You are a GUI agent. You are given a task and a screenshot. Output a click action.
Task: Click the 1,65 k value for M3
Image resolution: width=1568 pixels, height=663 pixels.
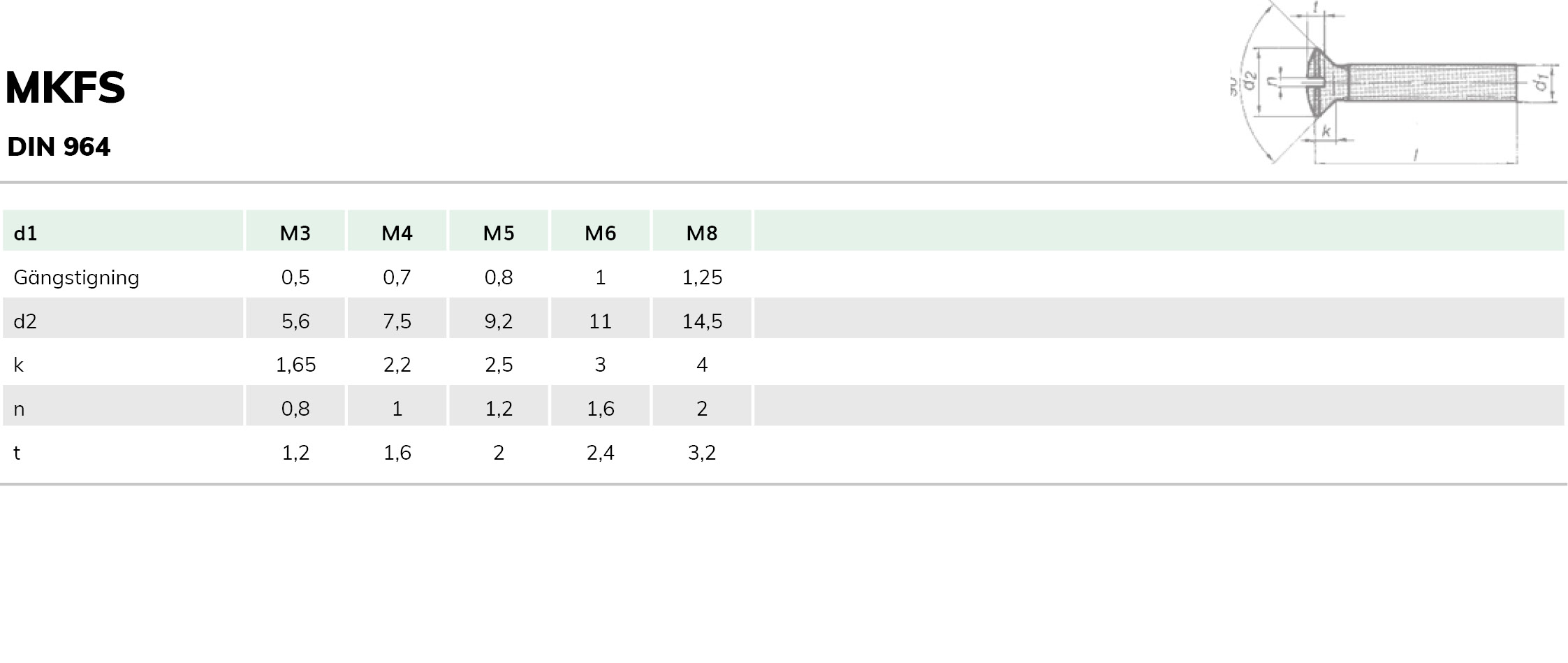pyautogui.click(x=295, y=365)
